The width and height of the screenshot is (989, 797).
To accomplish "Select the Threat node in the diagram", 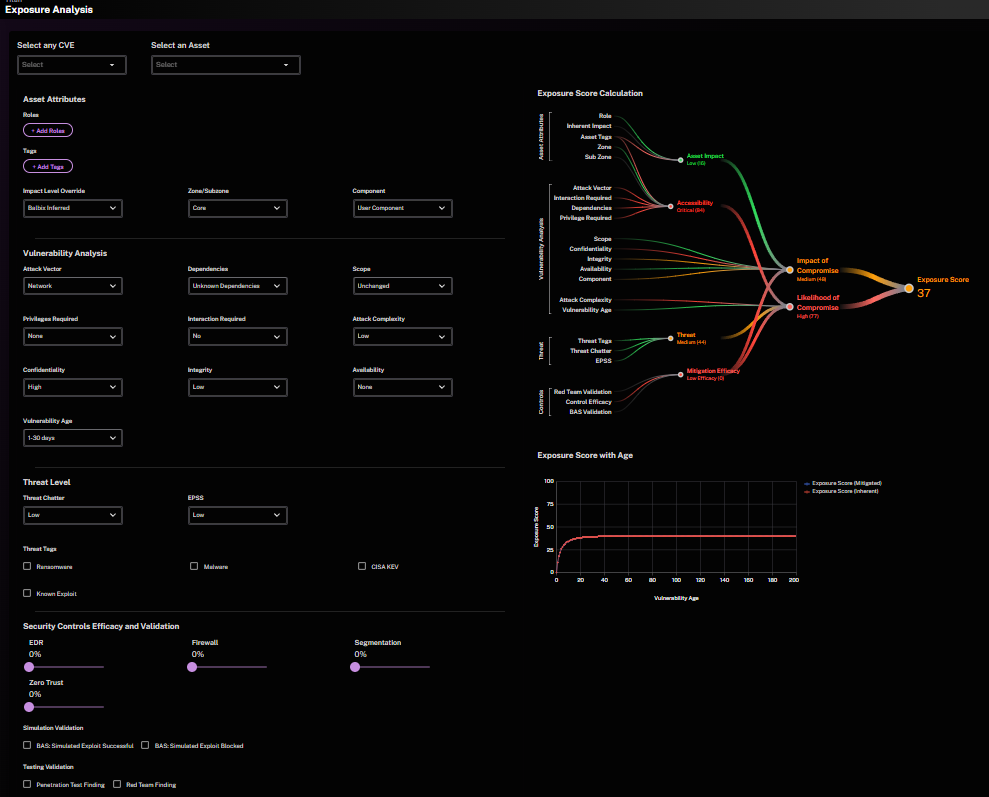I will (670, 339).
